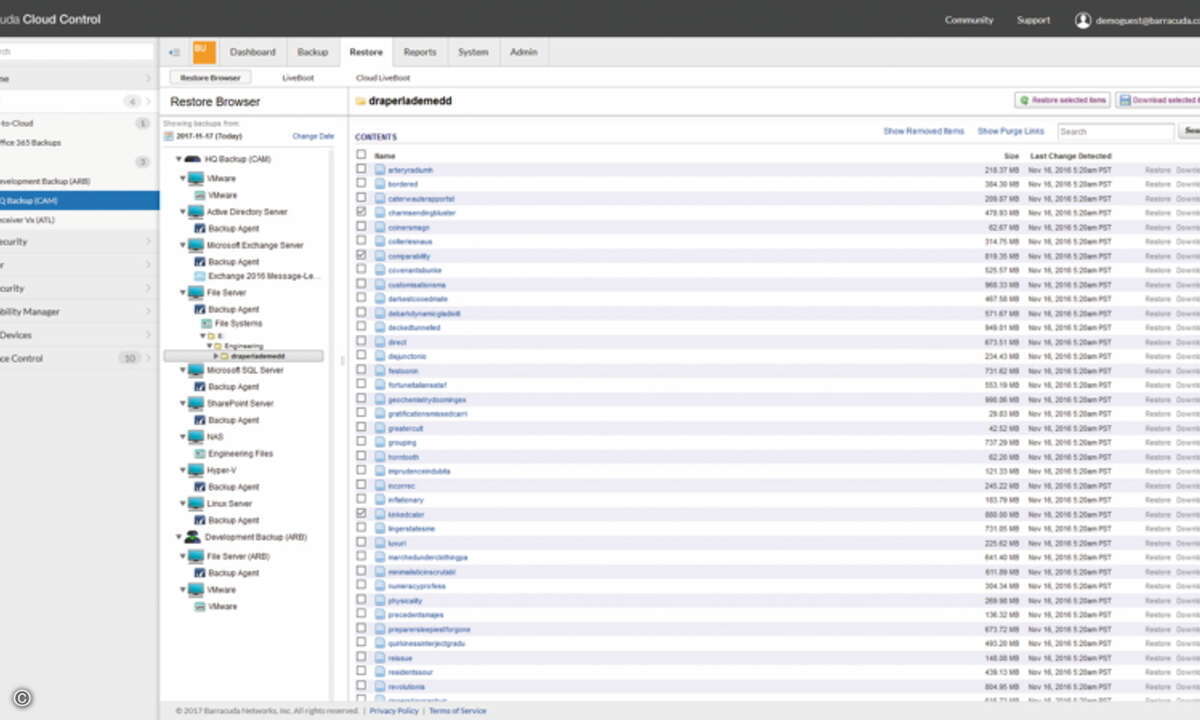Uncheck the kinkedcater checkbox
1200x720 pixels.
pyautogui.click(x=361, y=514)
